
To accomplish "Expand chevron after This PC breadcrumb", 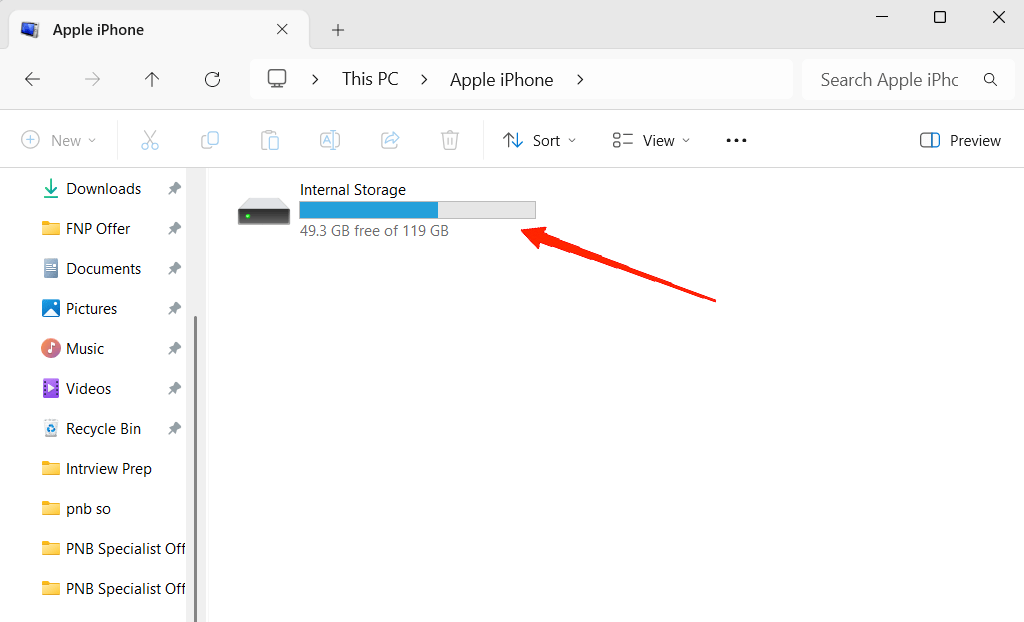I will click(x=424, y=80).
